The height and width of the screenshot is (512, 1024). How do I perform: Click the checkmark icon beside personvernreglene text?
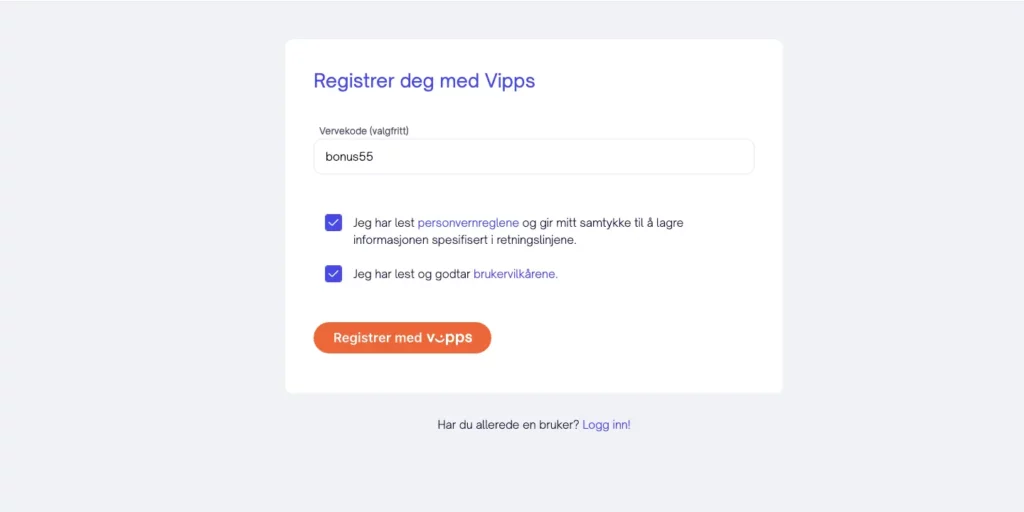[x=334, y=223]
